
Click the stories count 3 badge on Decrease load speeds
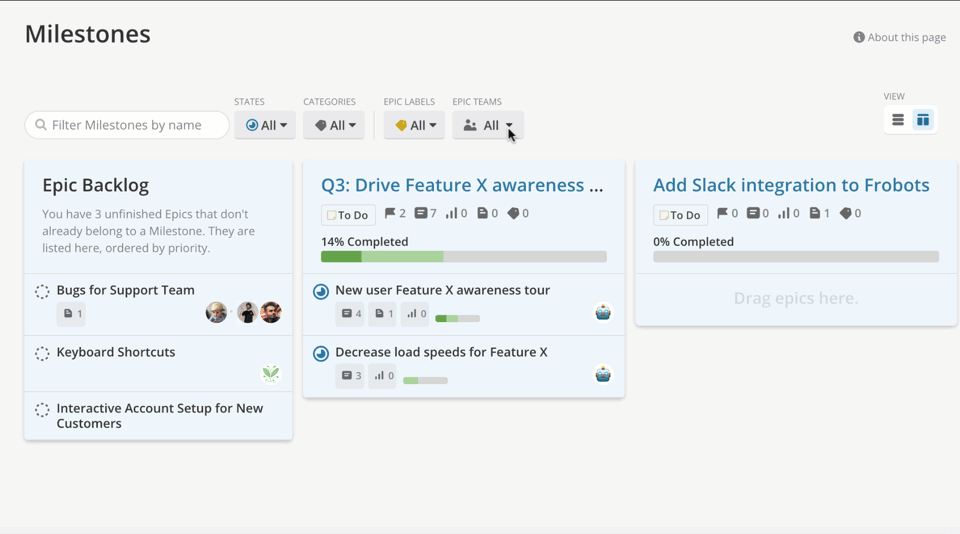click(x=350, y=375)
